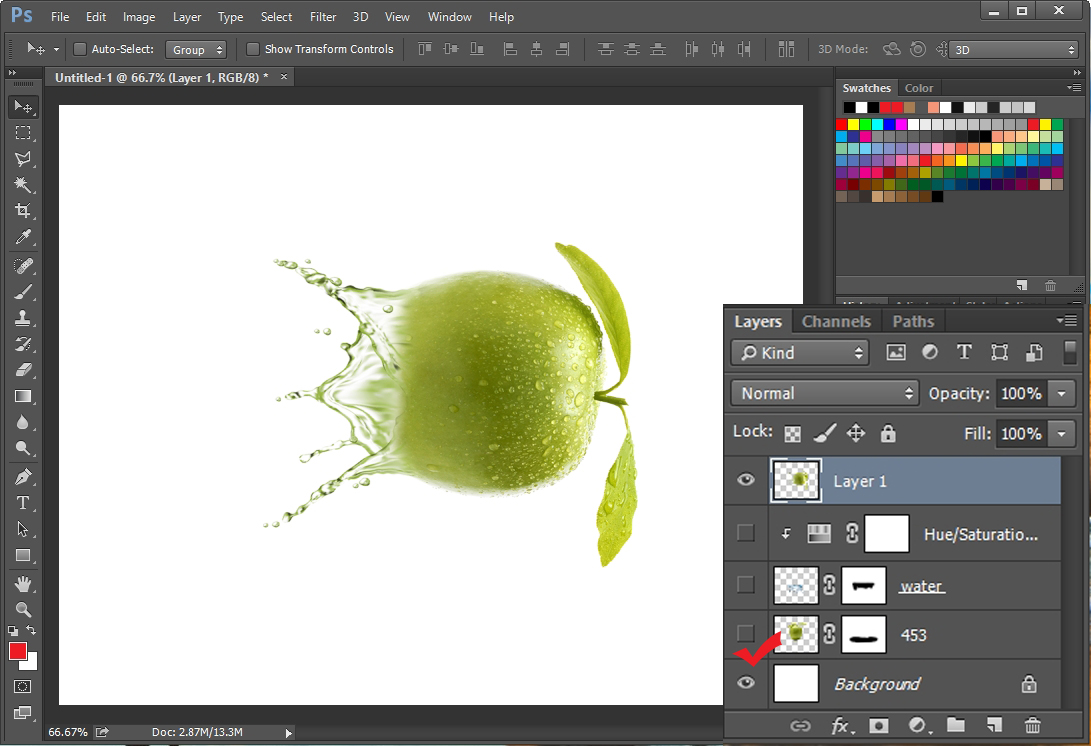Image resolution: width=1091 pixels, height=746 pixels.
Task: Filter for type layers
Action: point(964,352)
